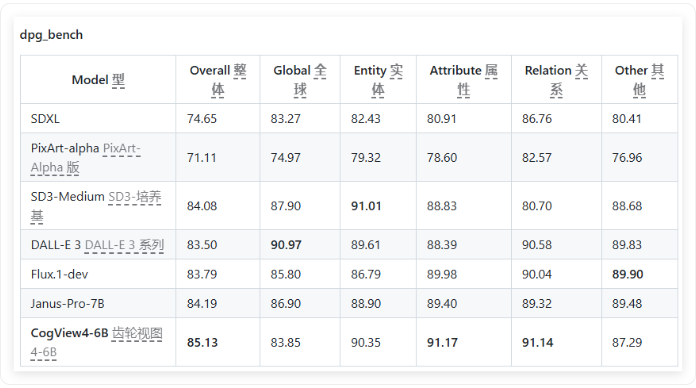This screenshot has height=388, width=696.
Task: Click SD3-Medium overall score 84.08
Action: 202,206
